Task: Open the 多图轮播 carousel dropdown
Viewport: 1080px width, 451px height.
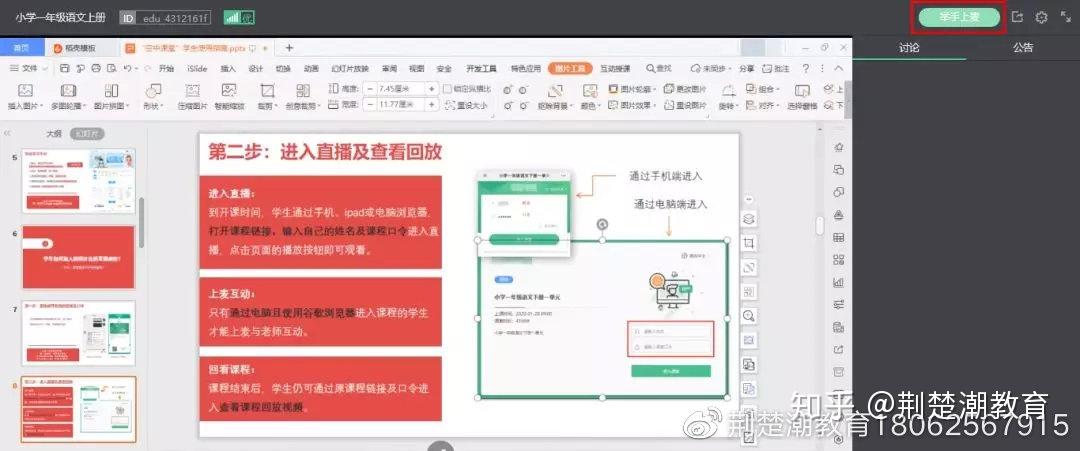Action: click(x=68, y=96)
